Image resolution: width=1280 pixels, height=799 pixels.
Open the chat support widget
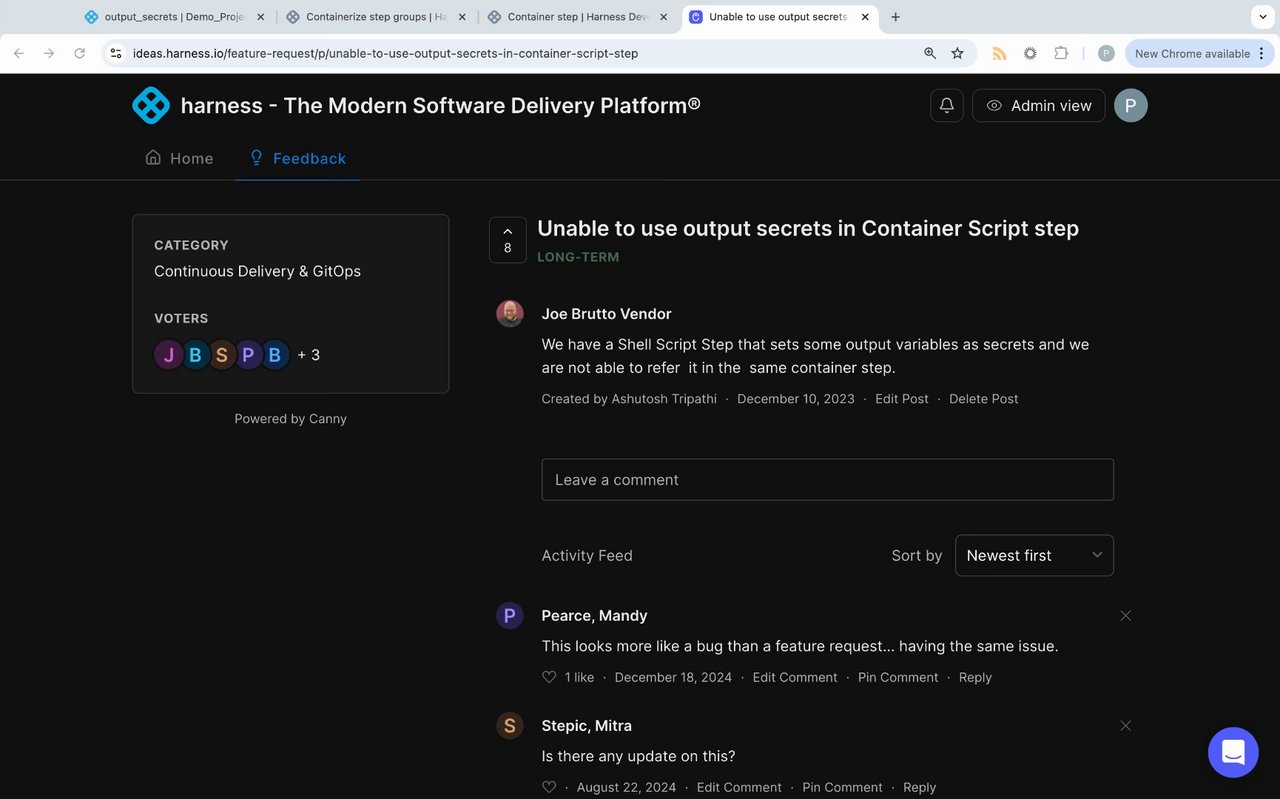pos(1232,752)
